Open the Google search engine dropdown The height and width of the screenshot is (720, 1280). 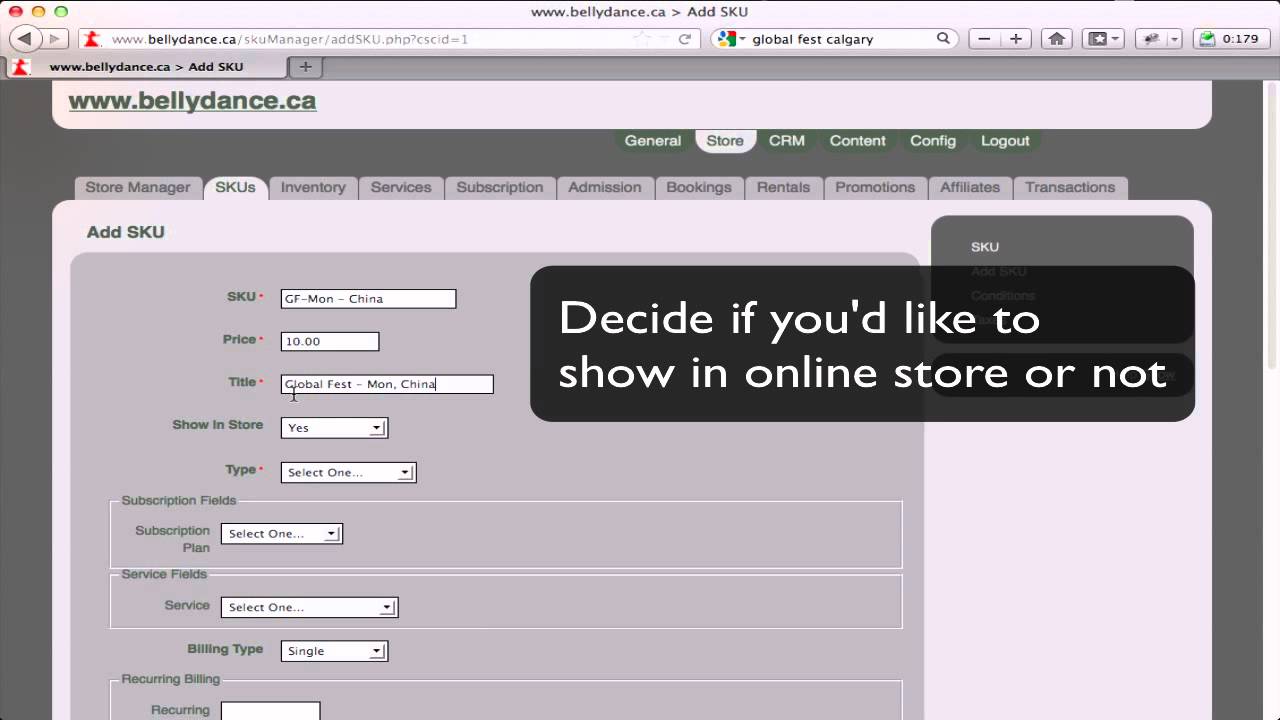[x=731, y=39]
